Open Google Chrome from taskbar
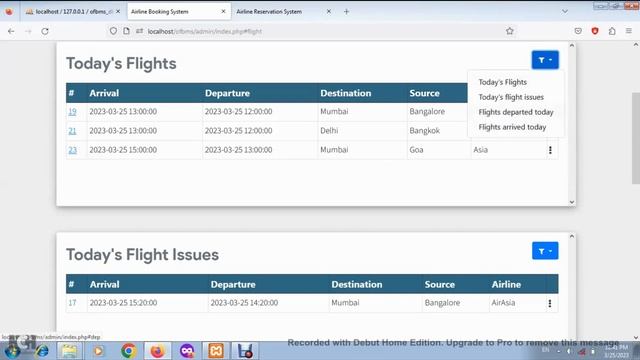 (128, 351)
